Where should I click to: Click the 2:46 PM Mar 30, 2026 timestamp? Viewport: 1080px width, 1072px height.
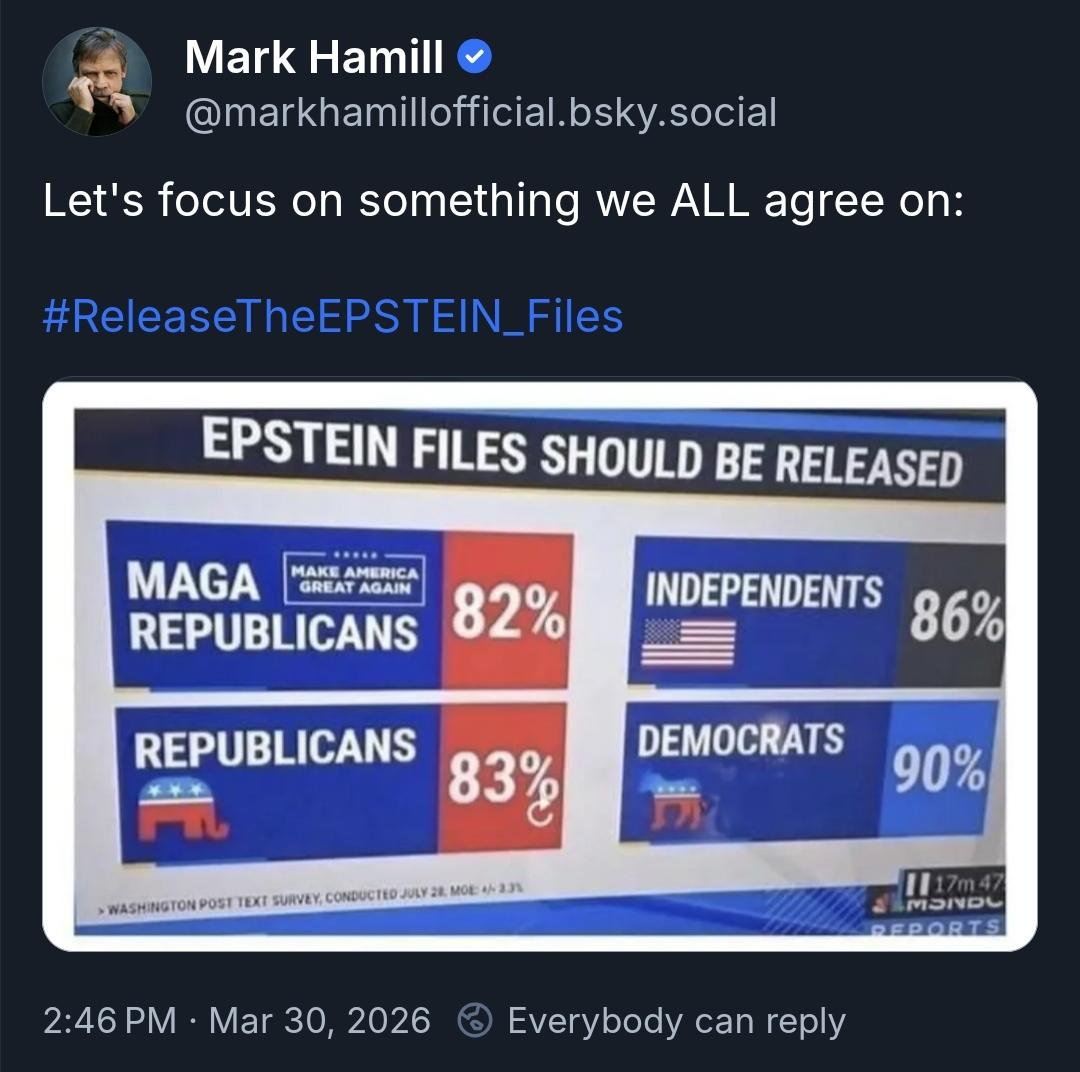(x=237, y=1021)
